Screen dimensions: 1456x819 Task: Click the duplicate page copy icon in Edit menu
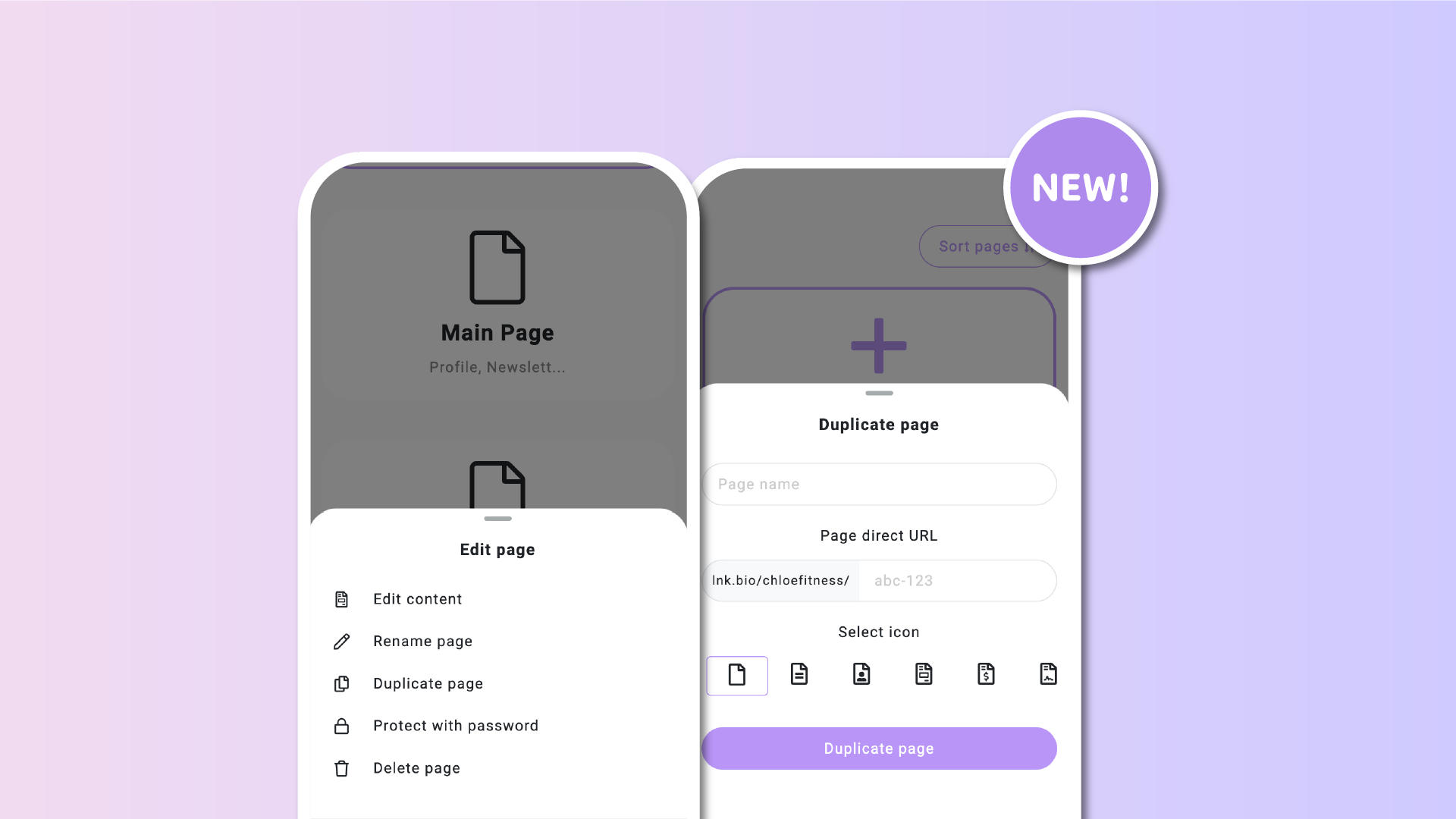341,683
